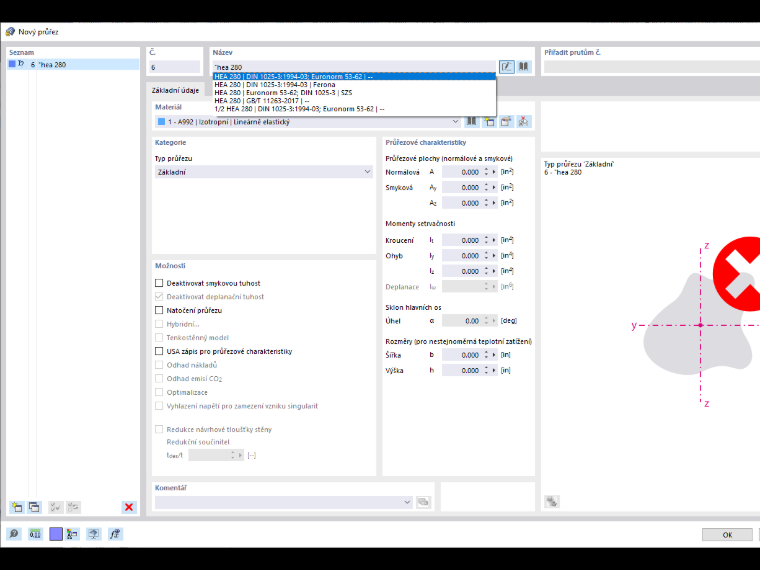The image size is (760, 570).
Task: Click the Název input field
Action: (354, 67)
